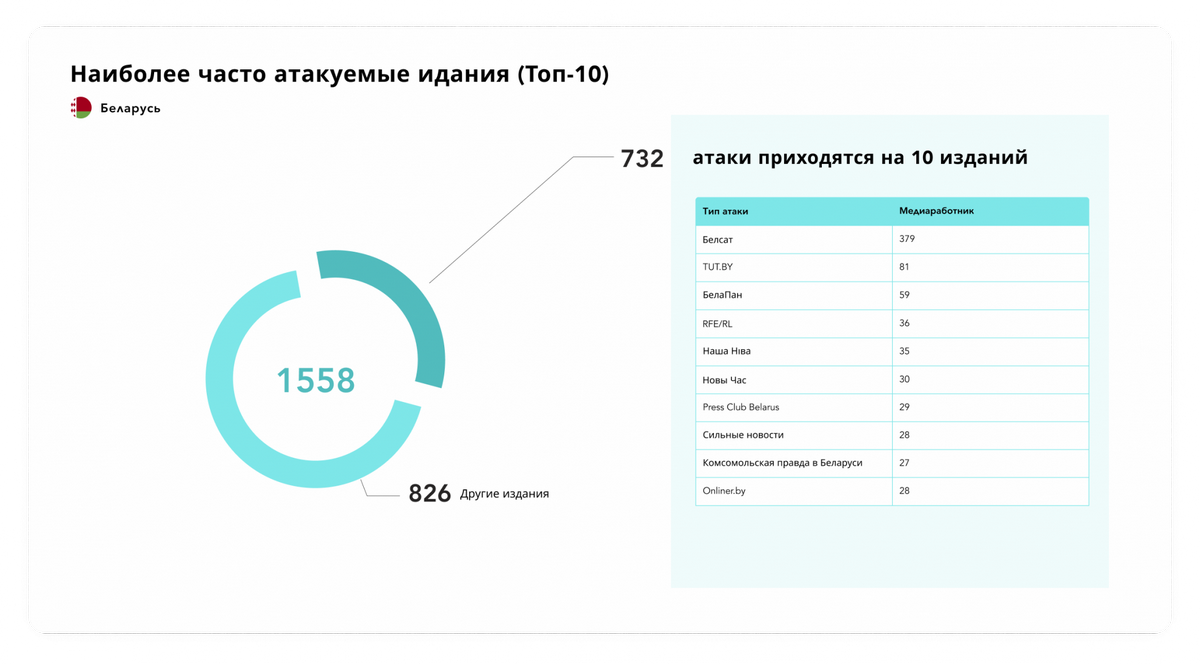Select the БелаПан table entry
1200x664 pixels.
click(x=723, y=295)
